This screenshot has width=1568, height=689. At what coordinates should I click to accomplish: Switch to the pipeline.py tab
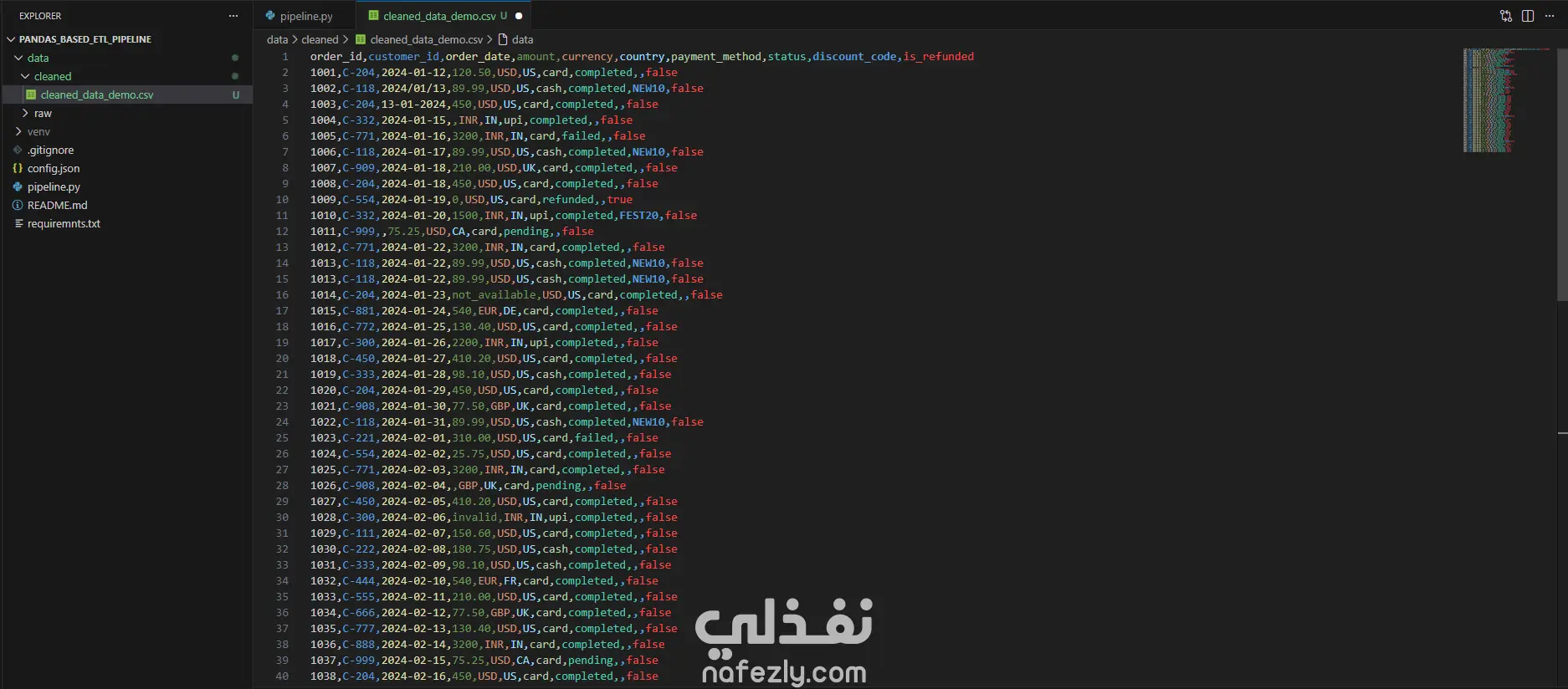pos(305,16)
